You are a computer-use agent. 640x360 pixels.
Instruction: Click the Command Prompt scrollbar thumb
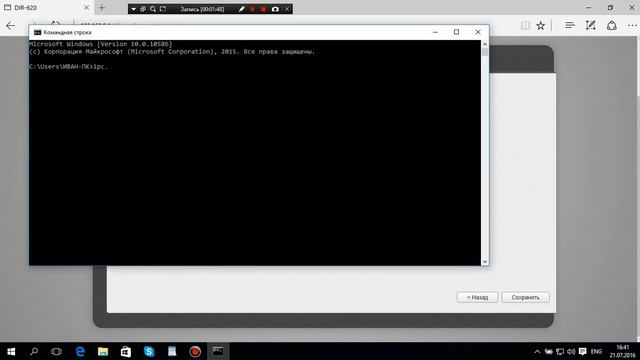point(485,52)
